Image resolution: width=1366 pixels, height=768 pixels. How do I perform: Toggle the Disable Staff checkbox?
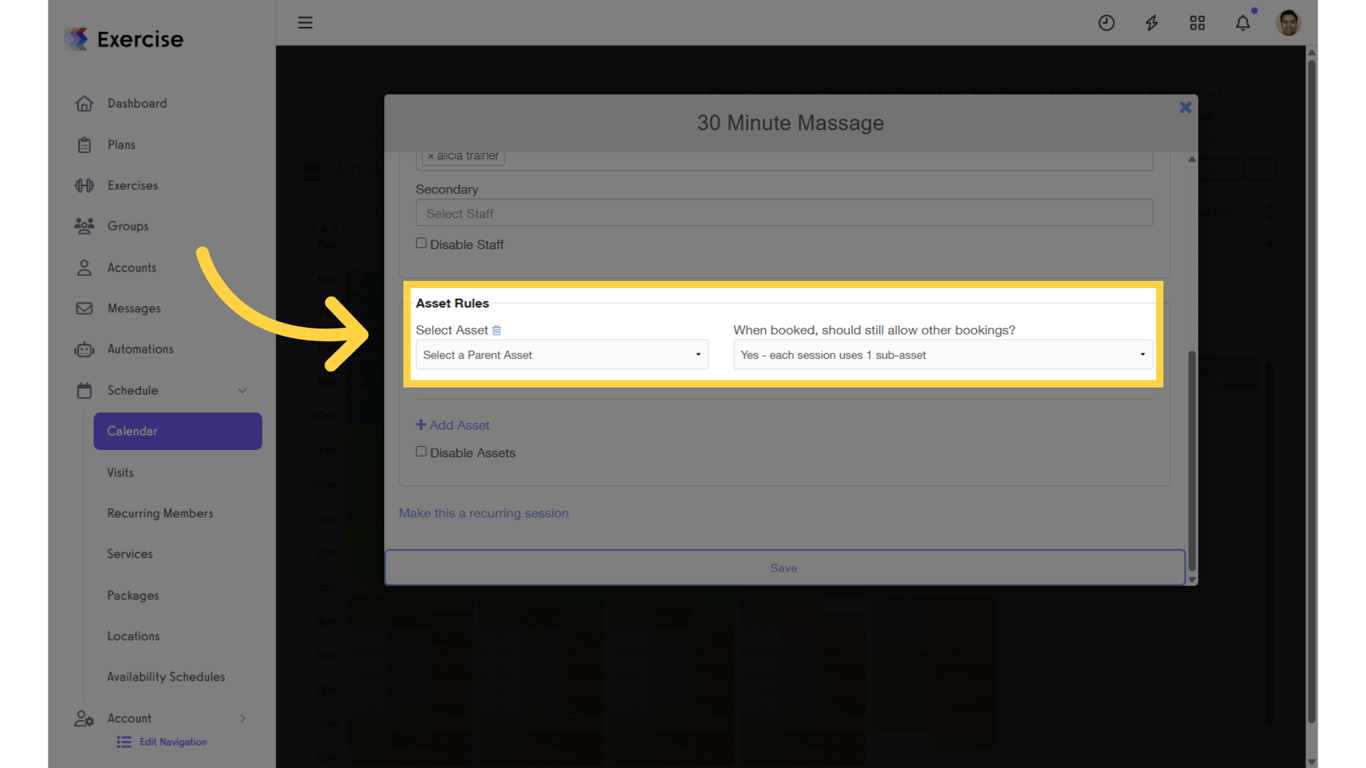point(421,243)
